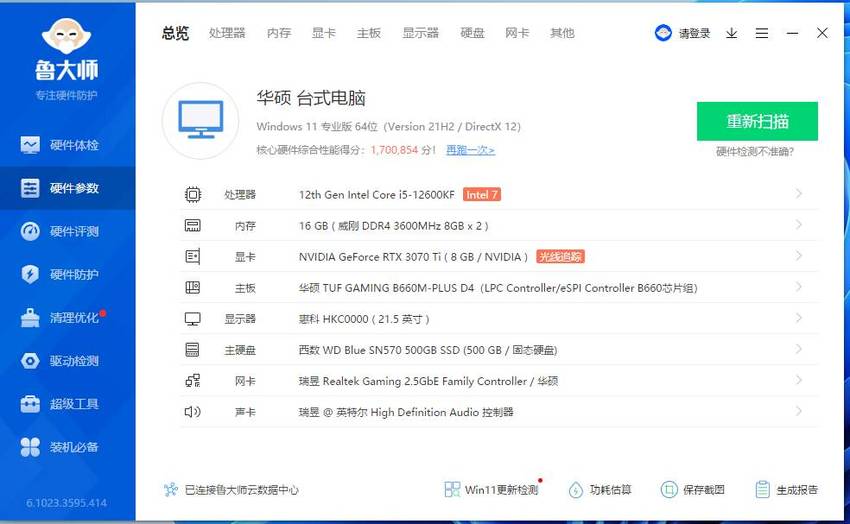Click the 网卡 network adapter icon
This screenshot has height=524, width=850.
(192, 381)
